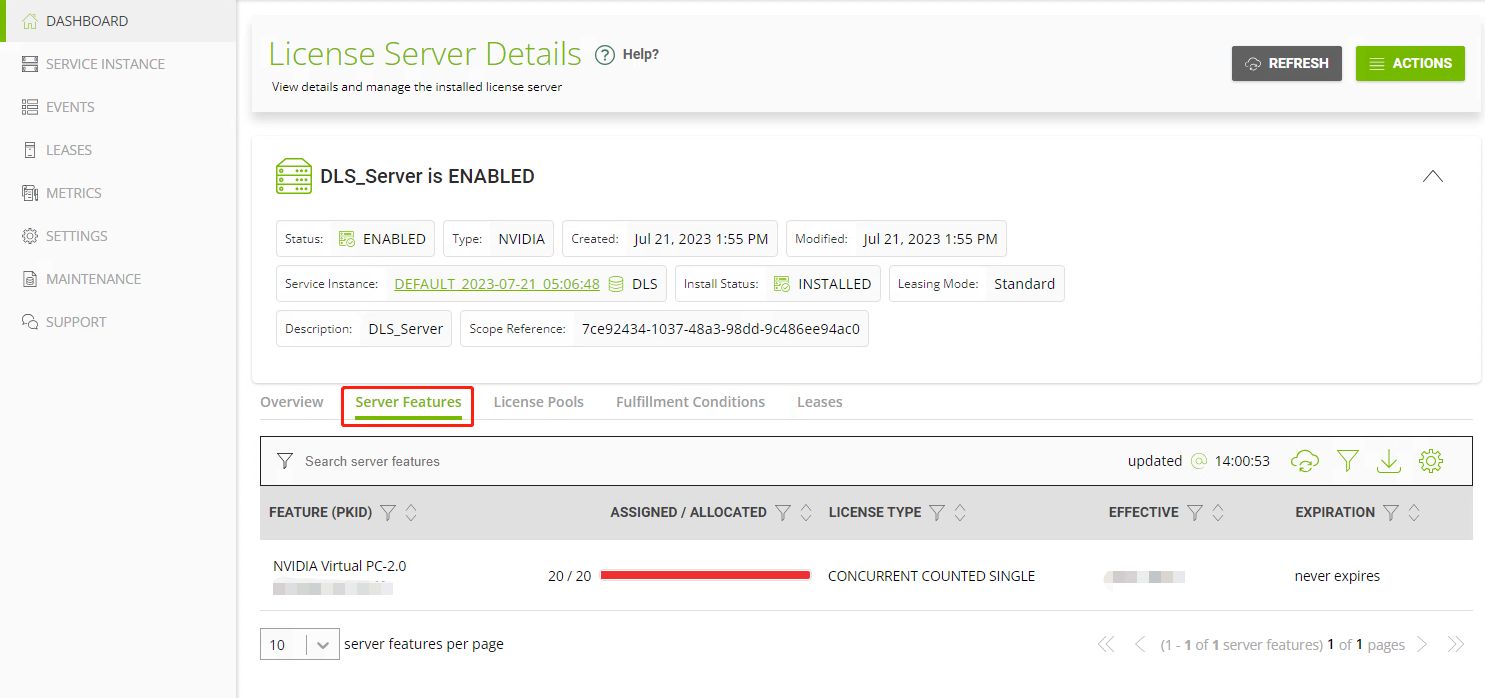Screen dimensions: 1485x698
Task: Go to the first page of features
Action: coord(1106,645)
